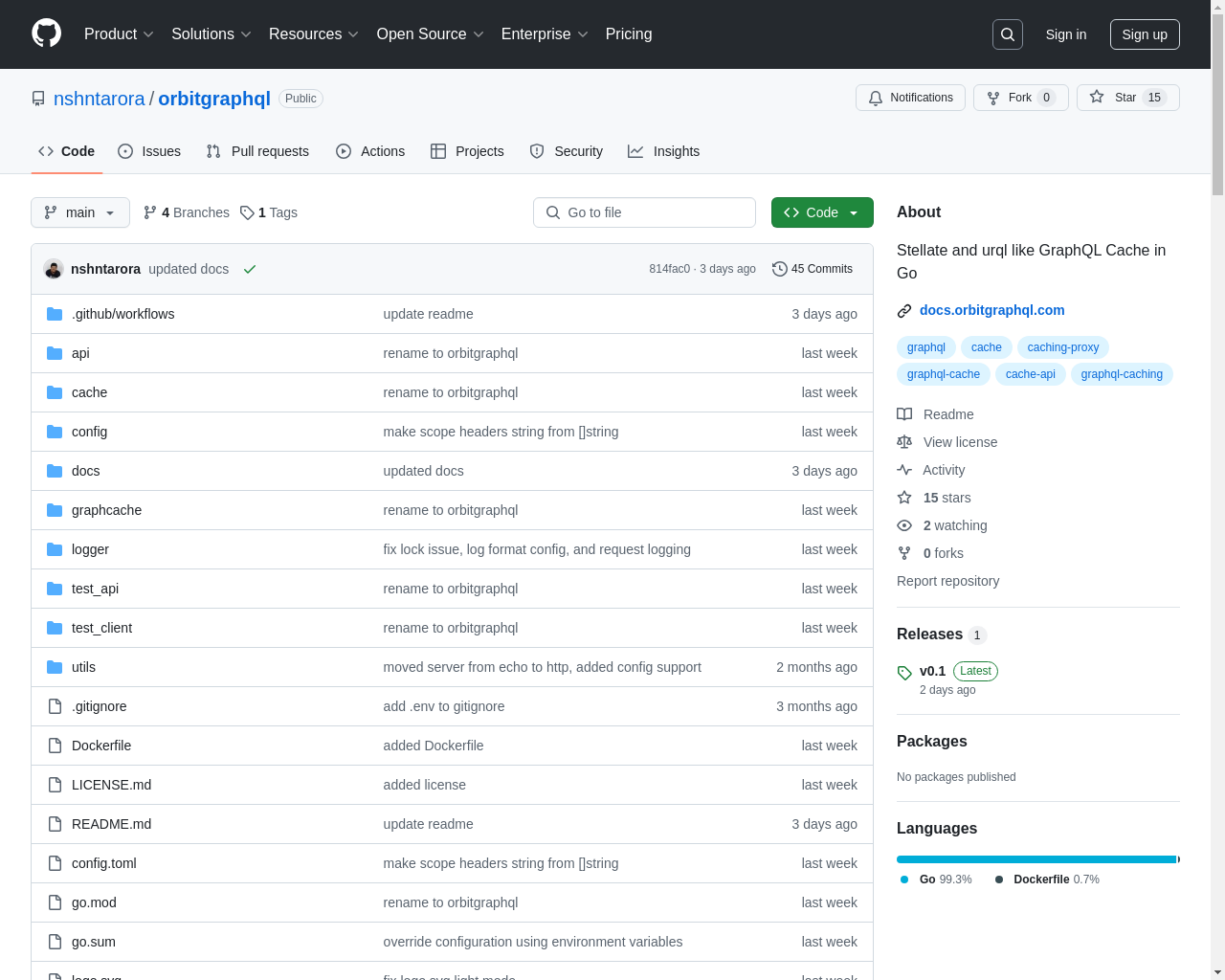Viewport: 1225px width, 980px height.
Task: Open the graphcache folder
Action: 106,510
